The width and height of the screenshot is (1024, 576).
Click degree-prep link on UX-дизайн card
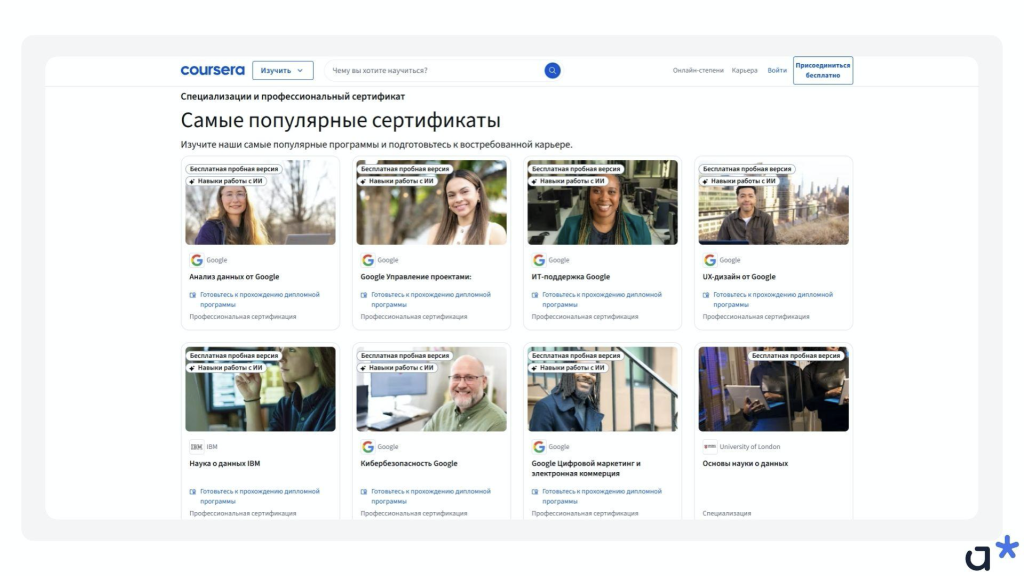tap(773, 299)
